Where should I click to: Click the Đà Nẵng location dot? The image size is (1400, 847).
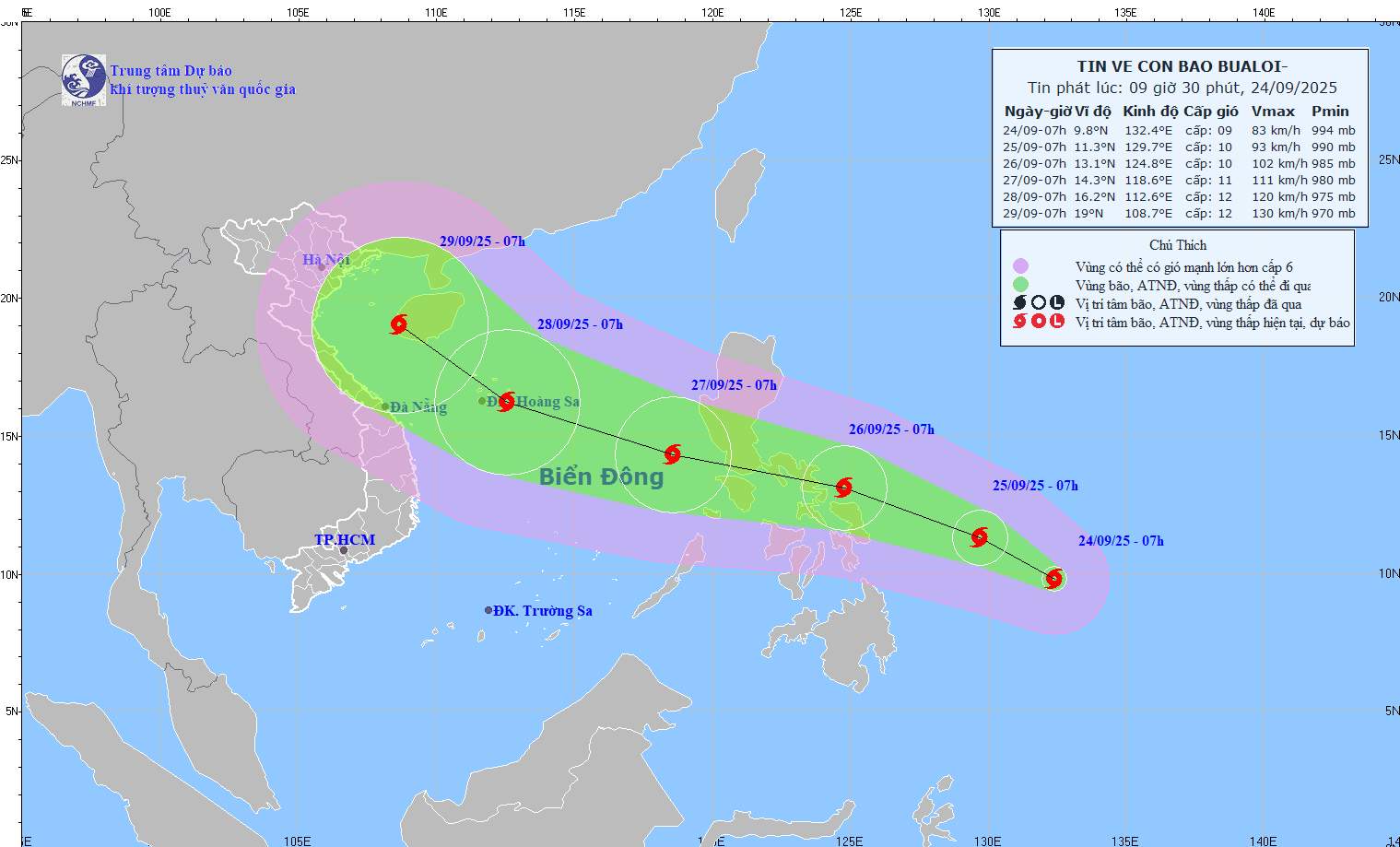(x=384, y=405)
